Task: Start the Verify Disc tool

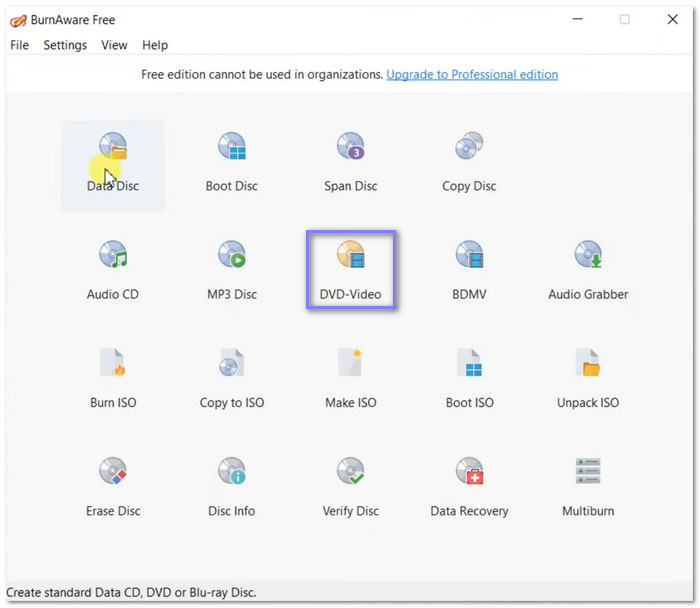Action: [x=350, y=487]
